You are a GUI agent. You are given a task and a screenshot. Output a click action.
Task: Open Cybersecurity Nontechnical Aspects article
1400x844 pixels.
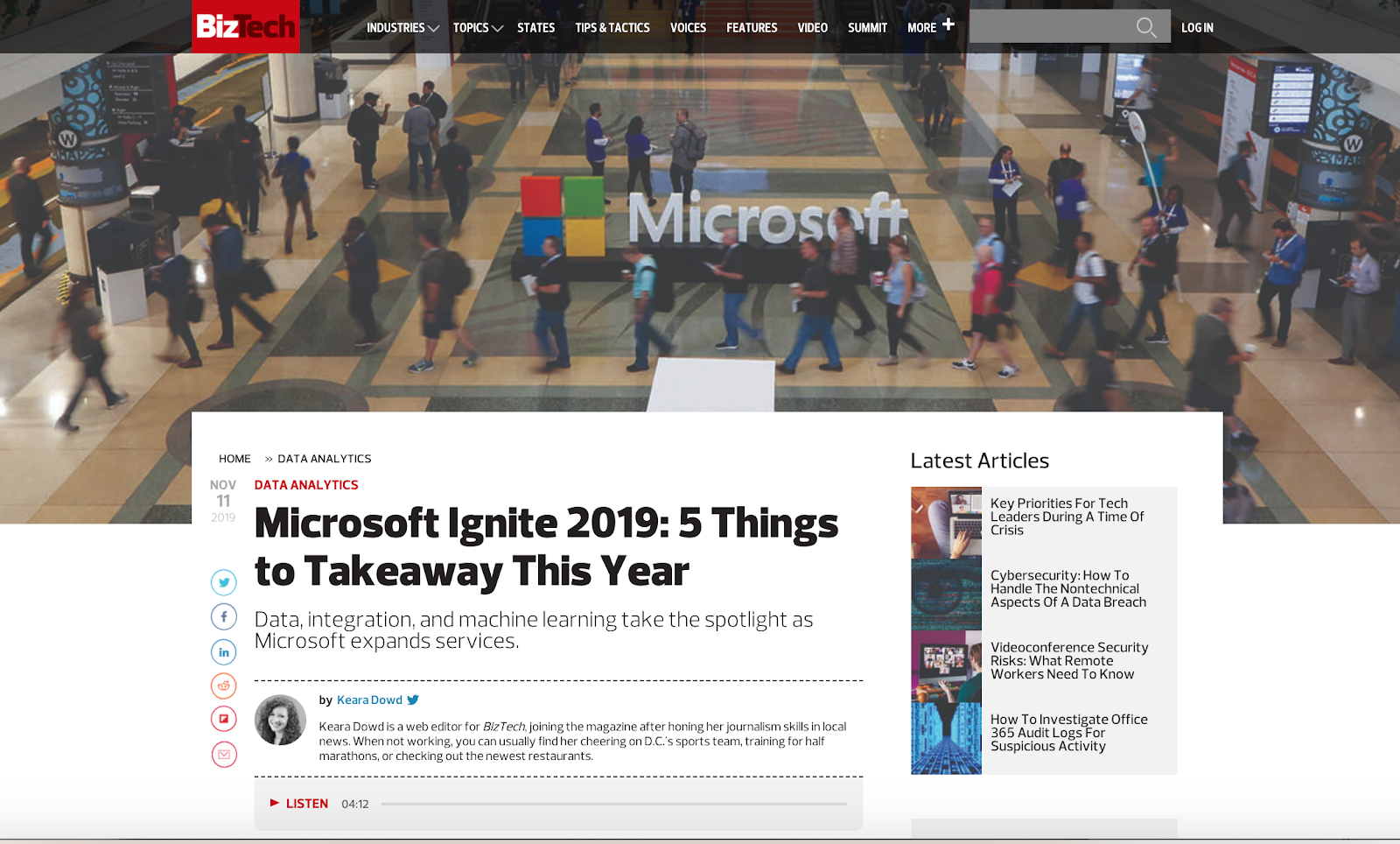(x=1068, y=588)
